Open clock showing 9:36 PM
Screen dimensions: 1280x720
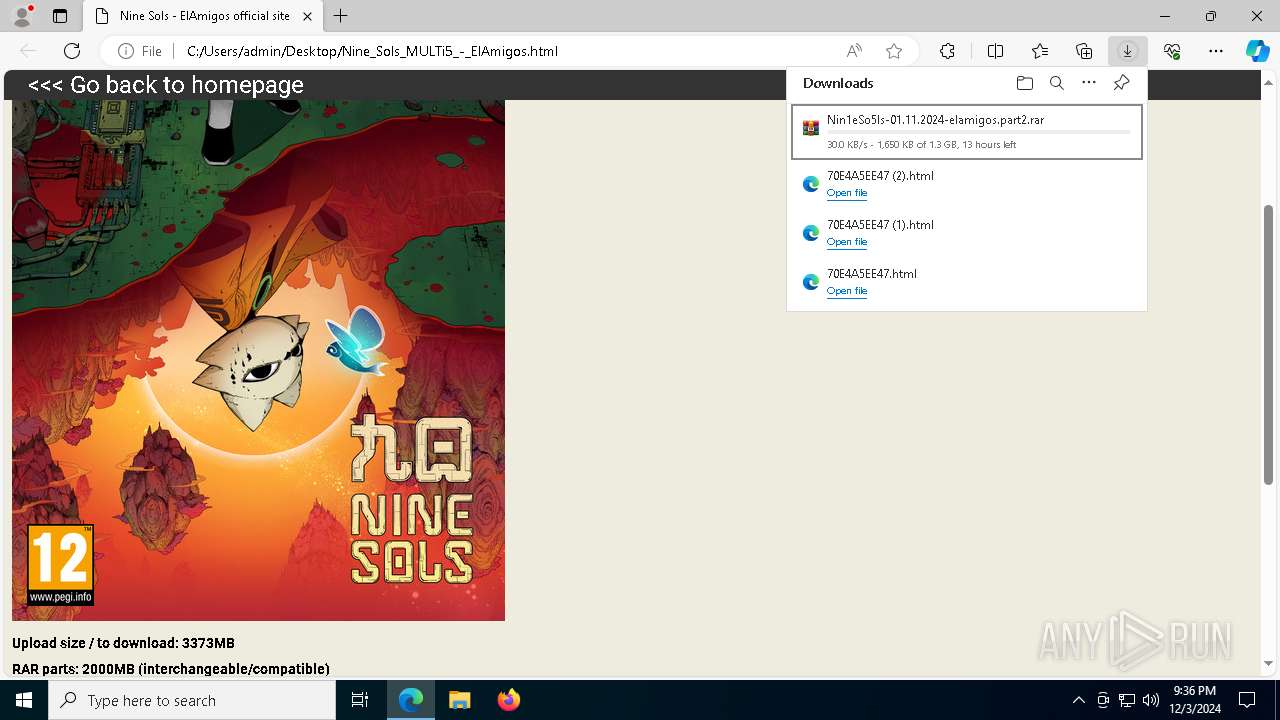tap(1196, 700)
